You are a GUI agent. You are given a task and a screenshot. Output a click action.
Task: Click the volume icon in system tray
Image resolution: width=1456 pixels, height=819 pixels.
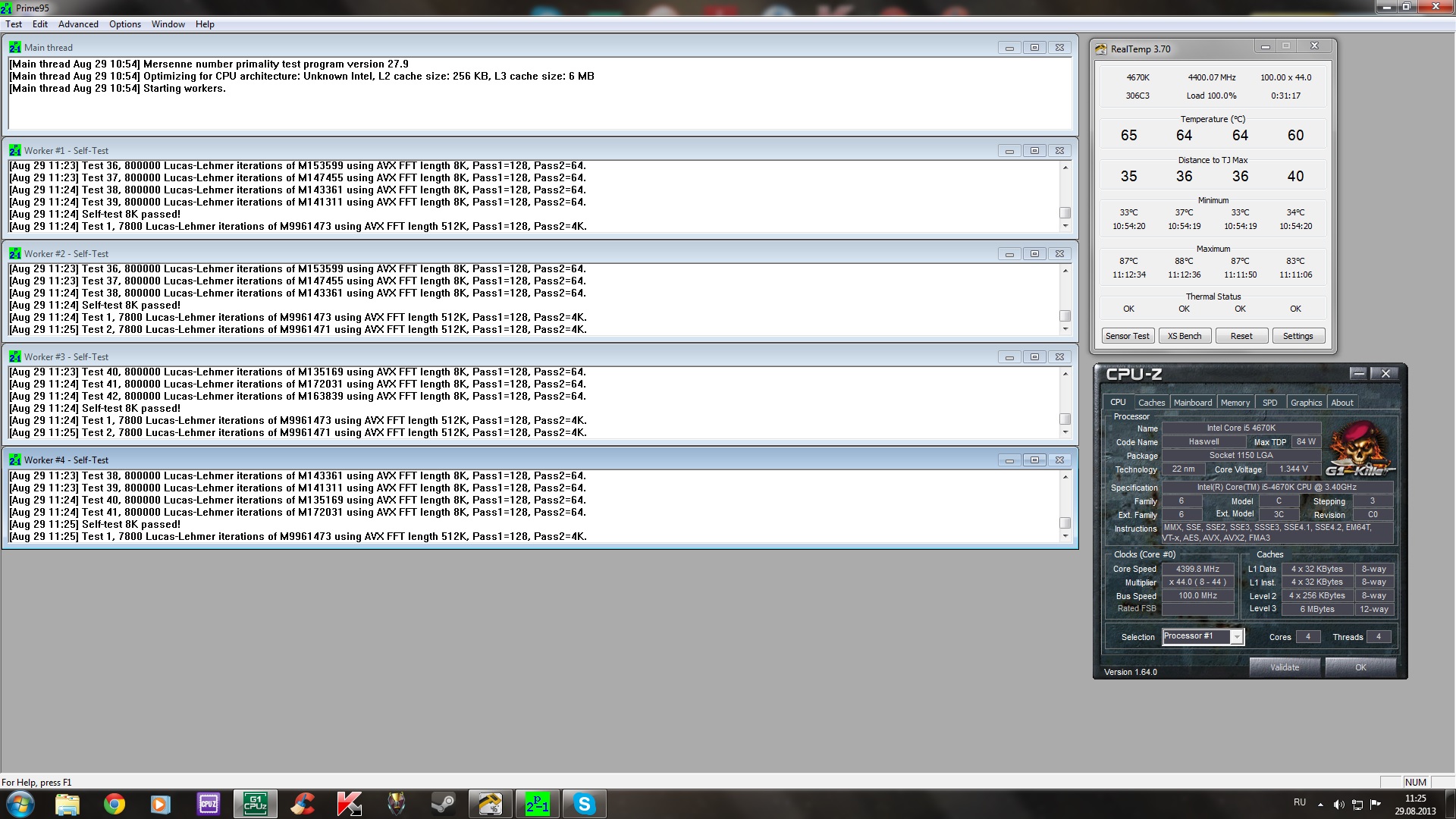(1338, 805)
